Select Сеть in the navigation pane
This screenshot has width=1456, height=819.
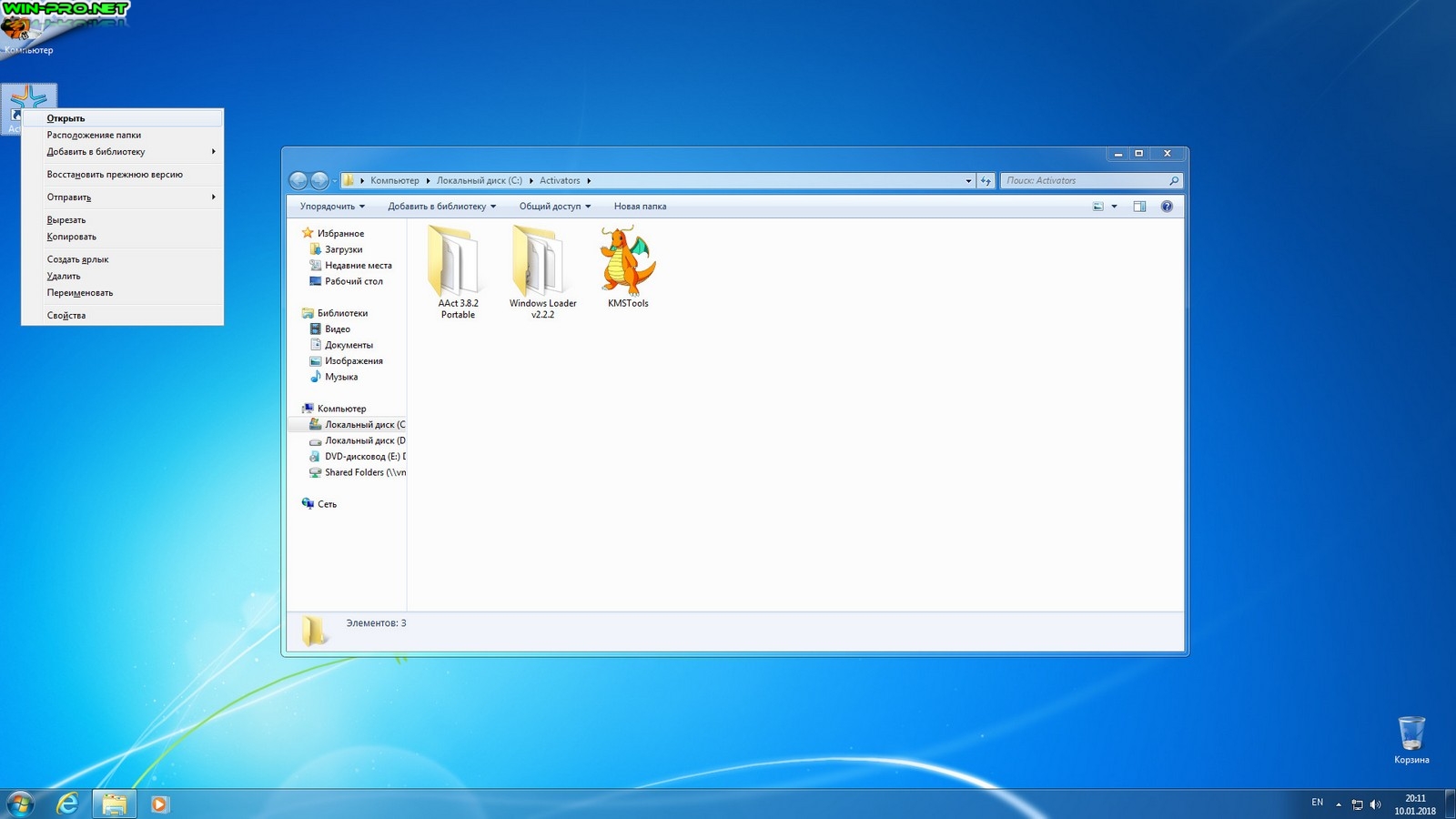[x=327, y=504]
